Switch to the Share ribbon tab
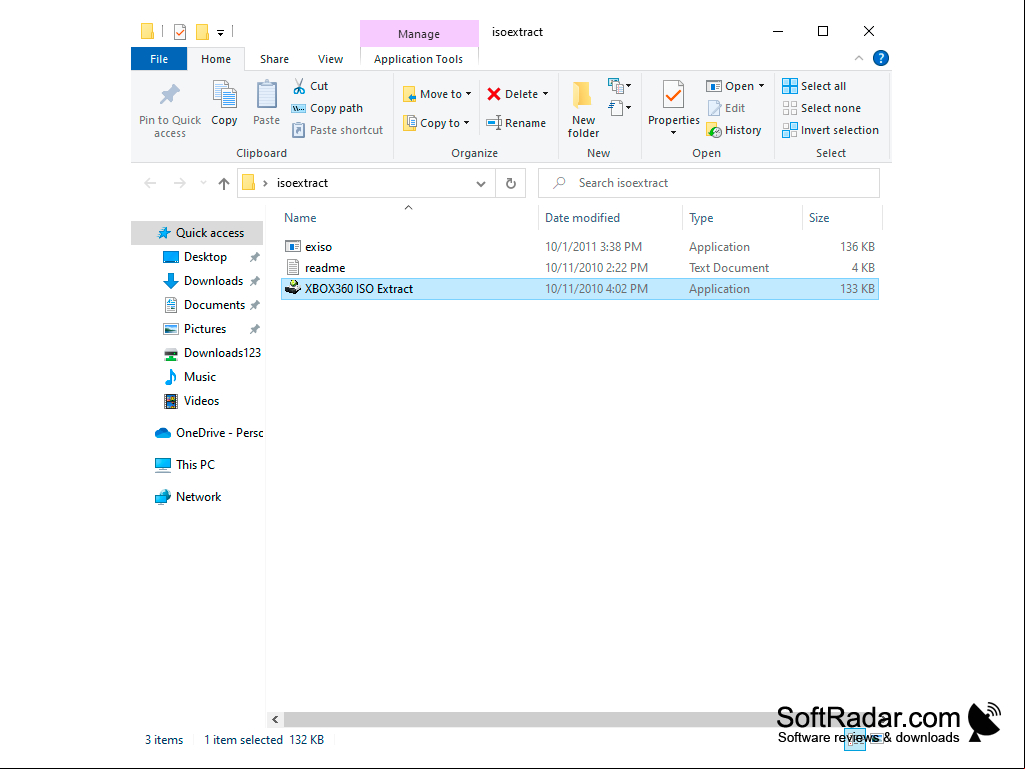The width and height of the screenshot is (1025, 769). coord(274,59)
